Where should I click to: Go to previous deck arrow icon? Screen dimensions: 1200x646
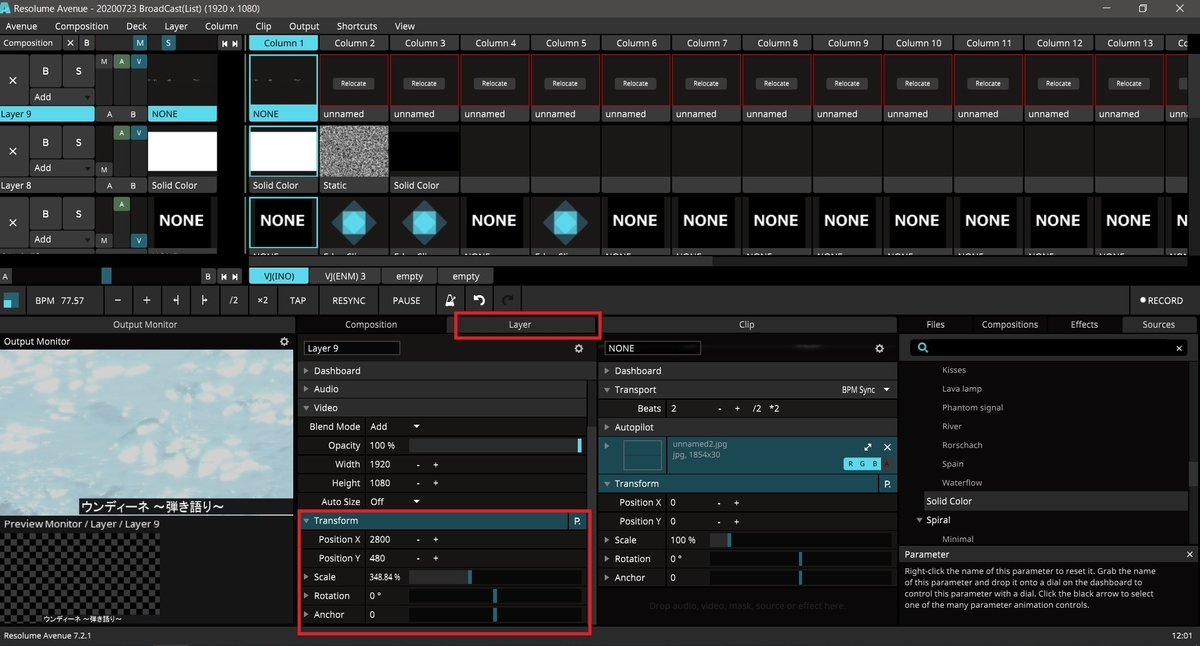224,276
